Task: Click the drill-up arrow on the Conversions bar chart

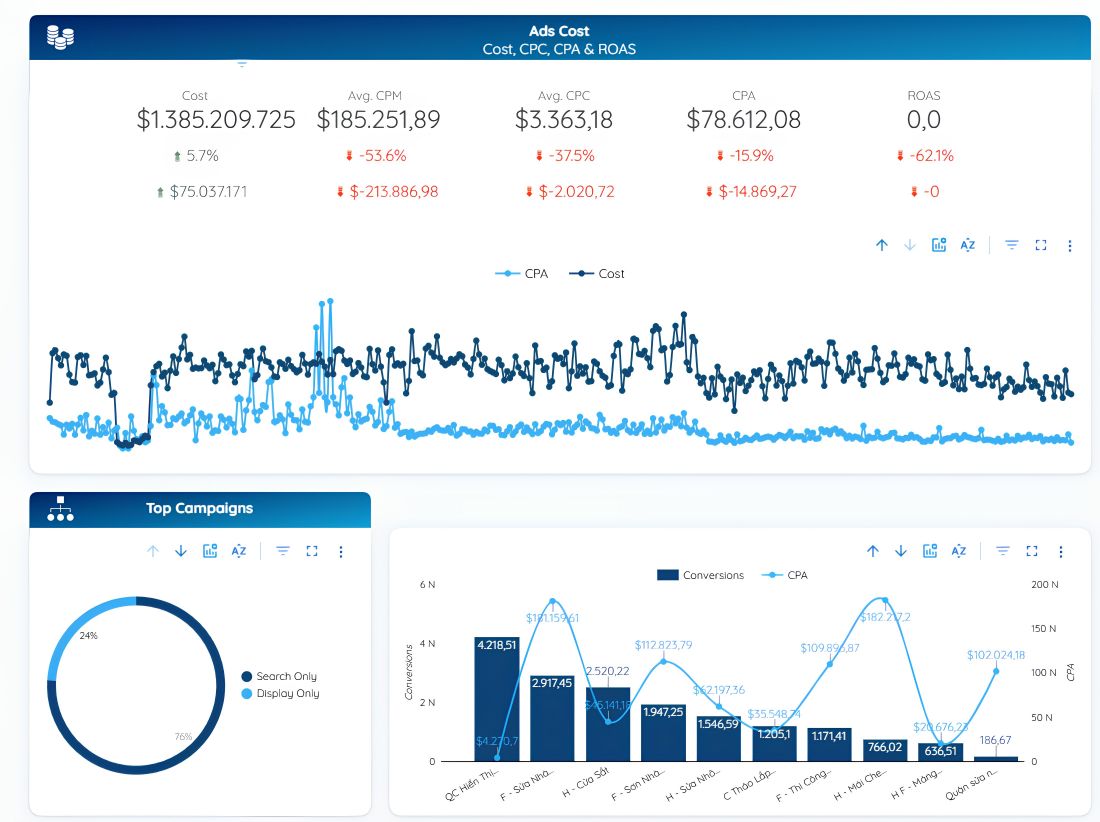Action: pyautogui.click(x=873, y=551)
